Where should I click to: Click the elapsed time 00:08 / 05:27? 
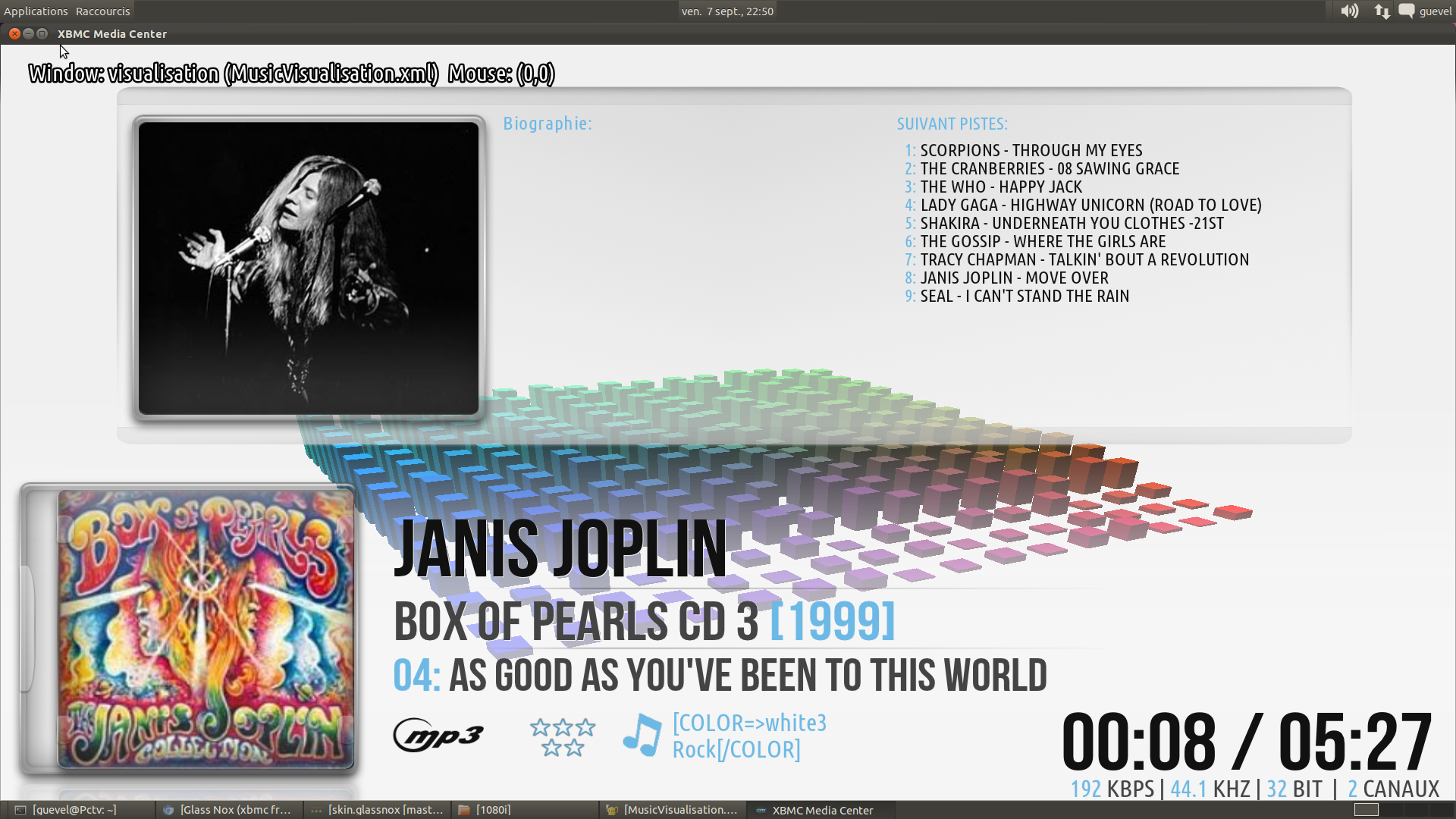point(1247,742)
